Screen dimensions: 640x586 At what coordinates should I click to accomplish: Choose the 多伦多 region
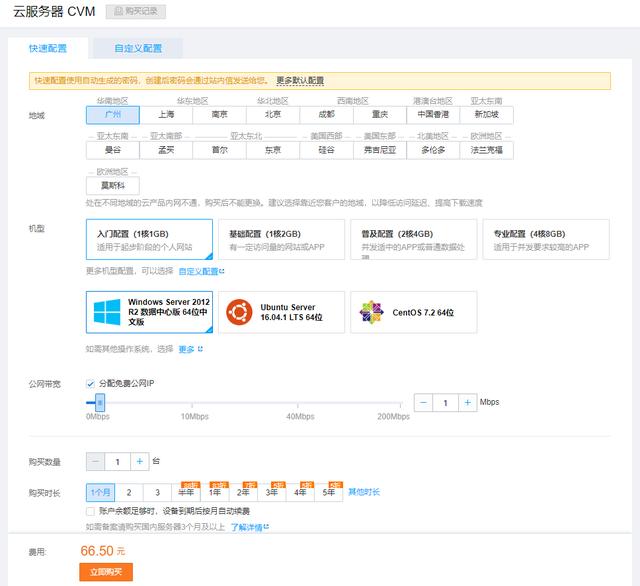click(433, 150)
